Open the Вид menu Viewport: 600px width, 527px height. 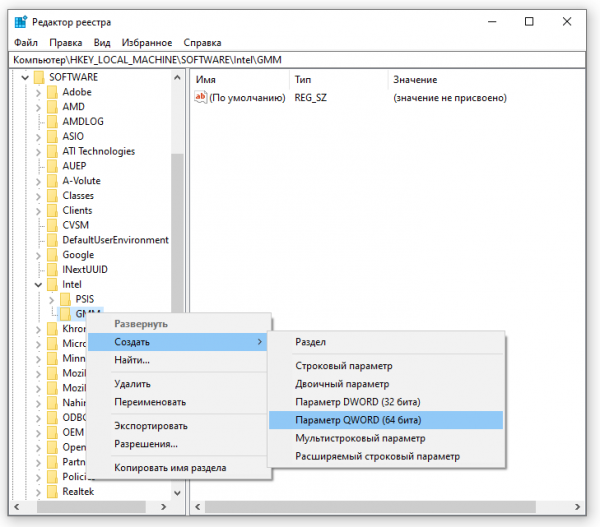click(x=102, y=42)
